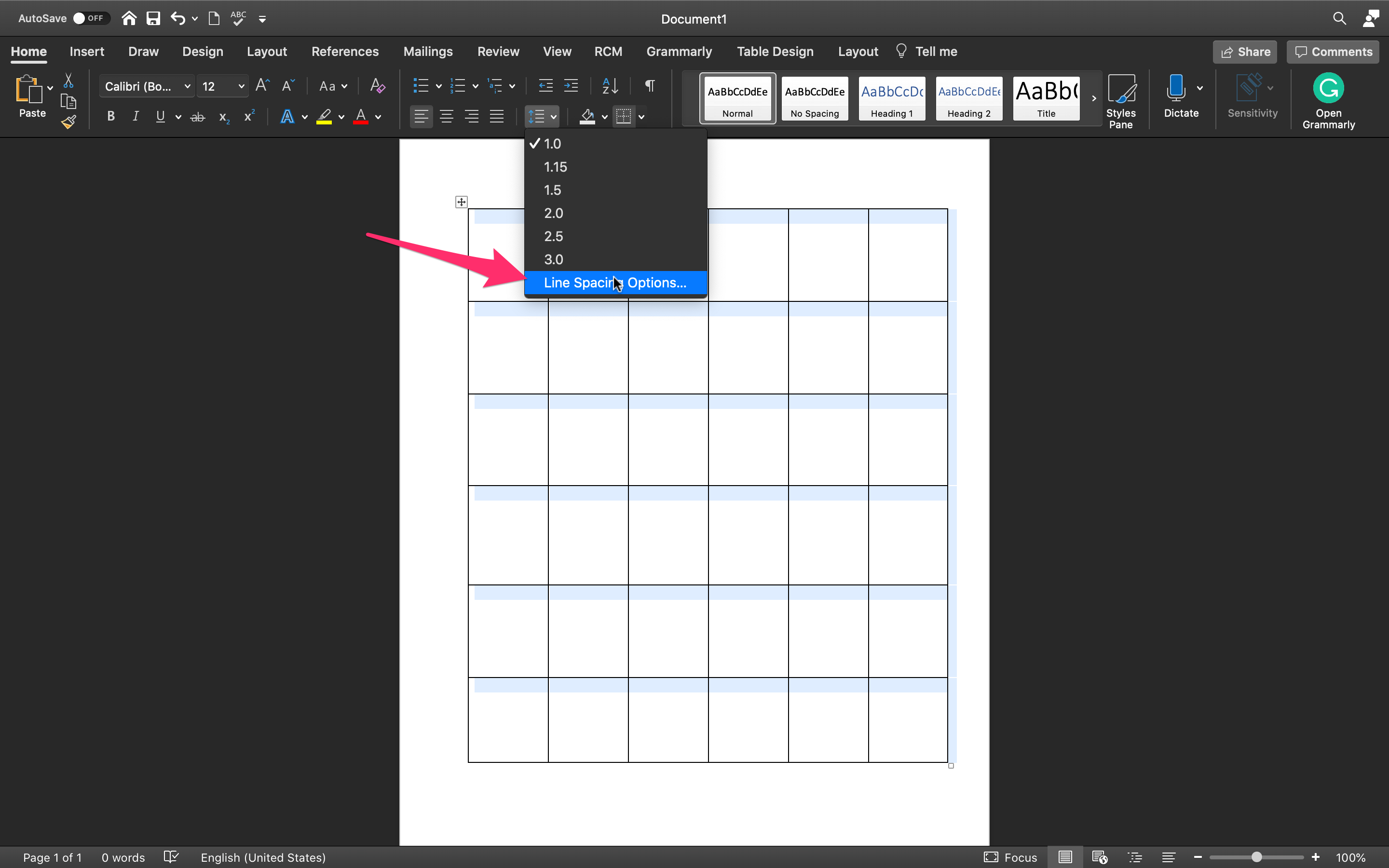
Task: Click the 2.0 line spacing option
Action: point(553,213)
